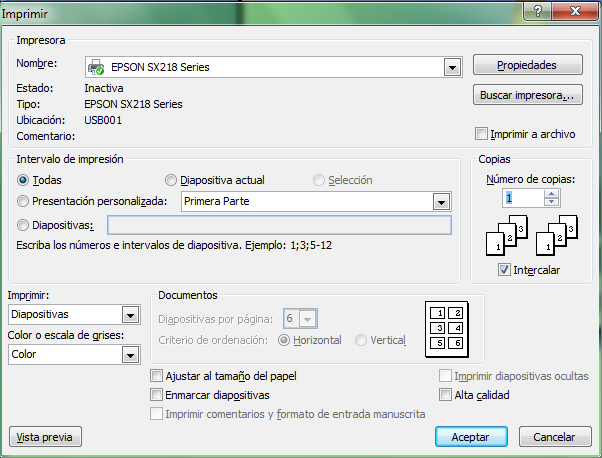Expand the Primera Parte presentation dropdown
The height and width of the screenshot is (458, 602).
click(440, 202)
